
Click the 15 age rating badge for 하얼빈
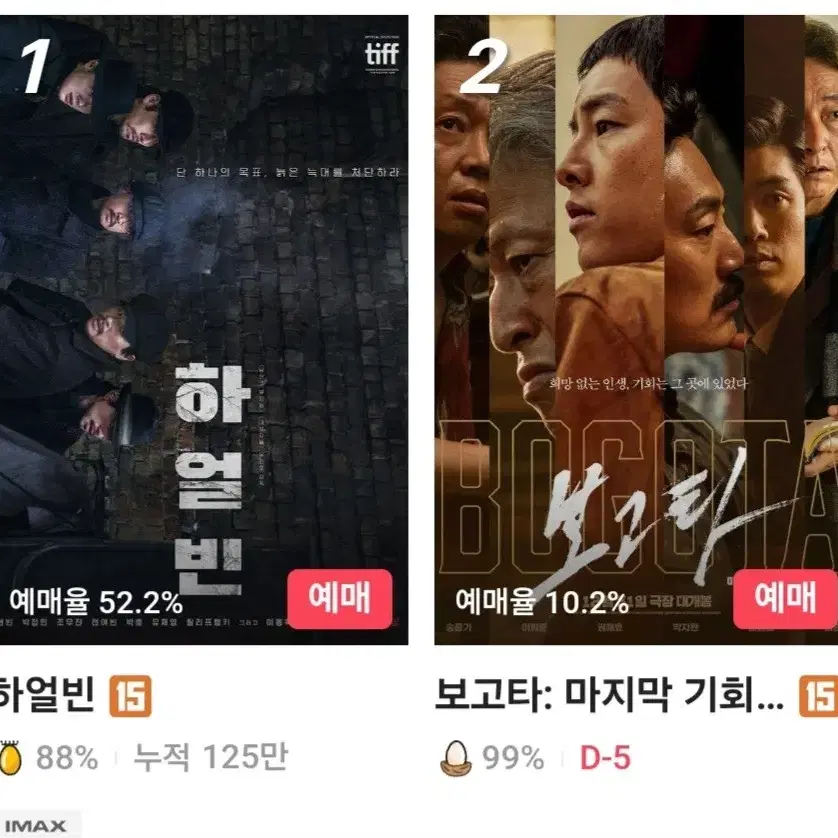[130, 696]
